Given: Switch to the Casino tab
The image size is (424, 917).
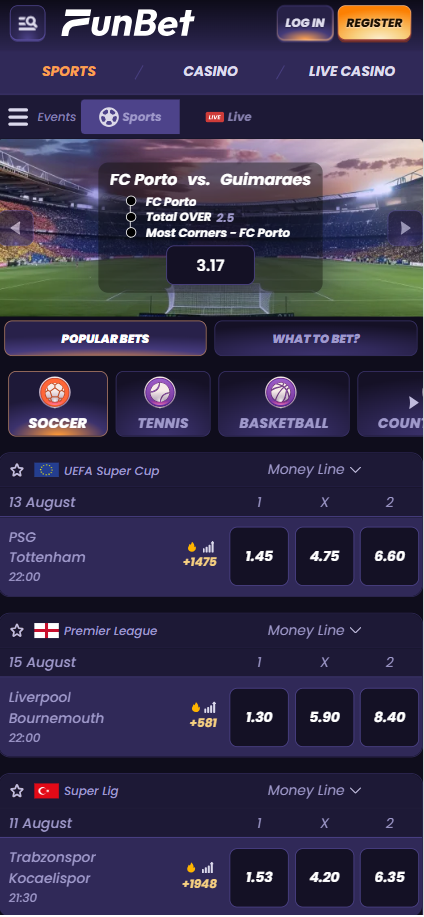Looking at the screenshot, I should (211, 71).
